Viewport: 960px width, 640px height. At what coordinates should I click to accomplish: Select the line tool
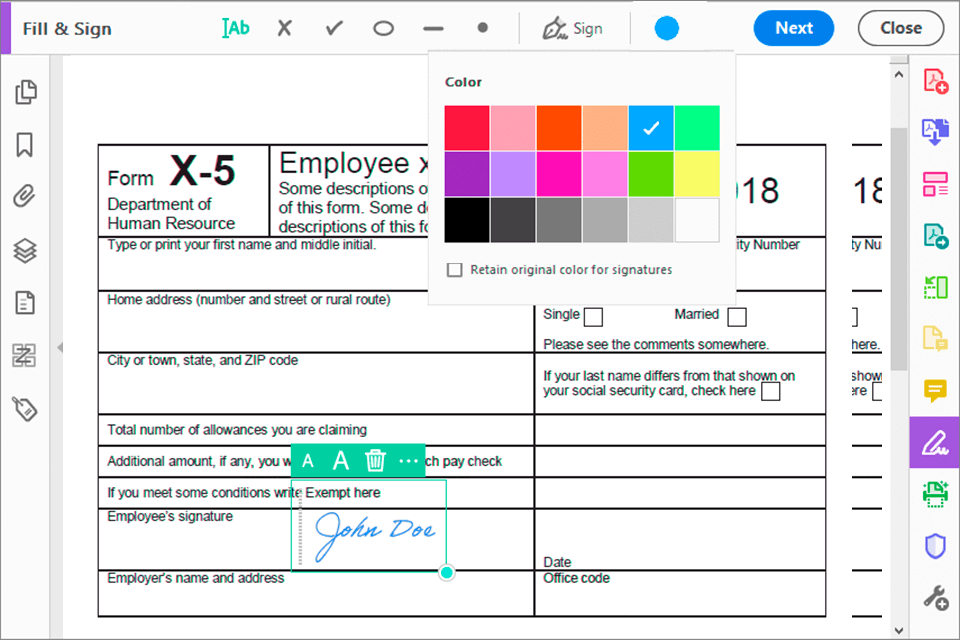pos(433,28)
